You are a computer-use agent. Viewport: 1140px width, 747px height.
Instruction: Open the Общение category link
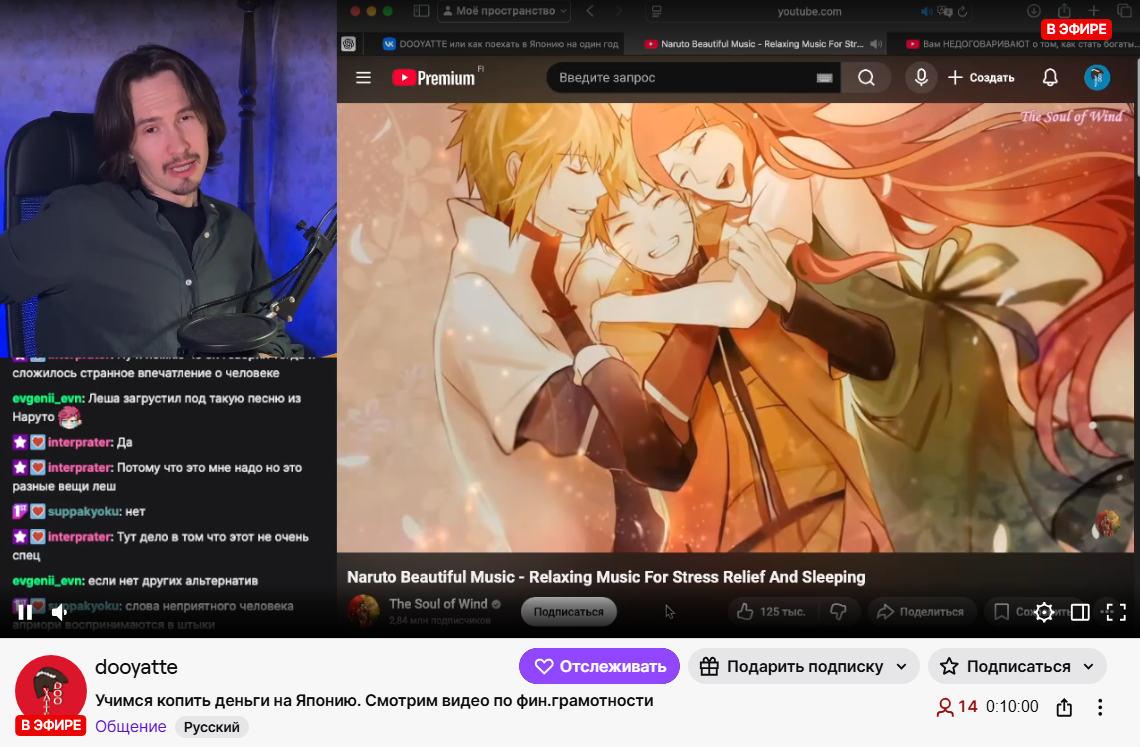pyautogui.click(x=131, y=727)
